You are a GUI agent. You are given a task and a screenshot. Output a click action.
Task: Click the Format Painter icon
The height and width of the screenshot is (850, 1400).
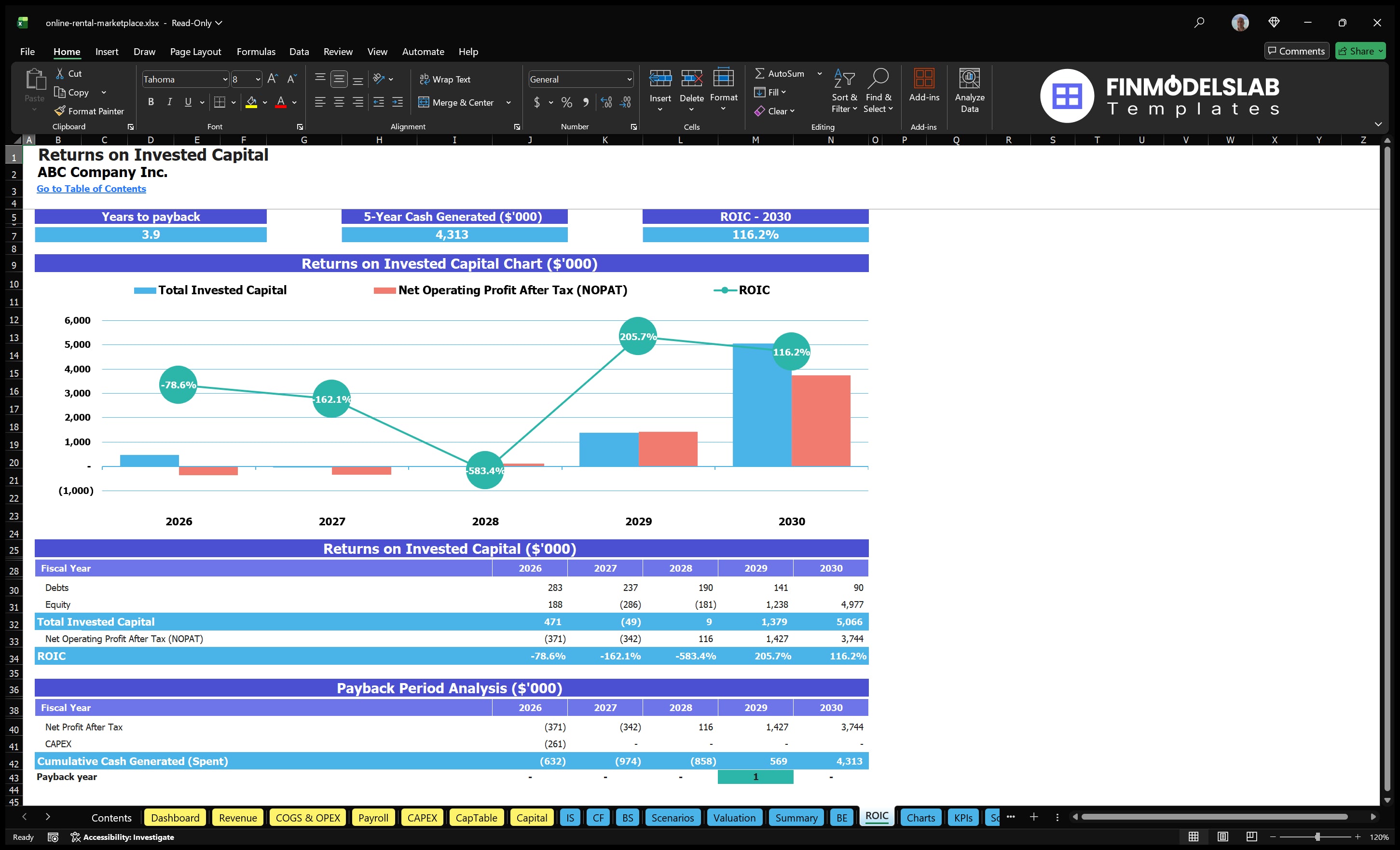pyautogui.click(x=60, y=111)
